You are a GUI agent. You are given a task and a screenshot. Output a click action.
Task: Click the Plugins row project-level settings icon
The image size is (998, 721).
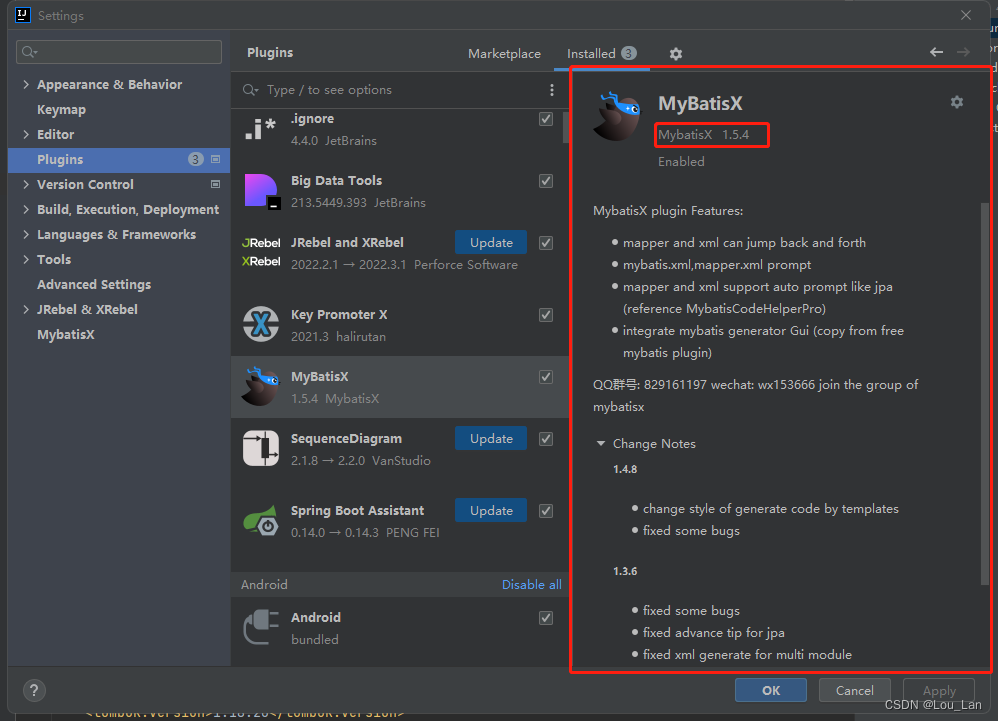[x=216, y=159]
